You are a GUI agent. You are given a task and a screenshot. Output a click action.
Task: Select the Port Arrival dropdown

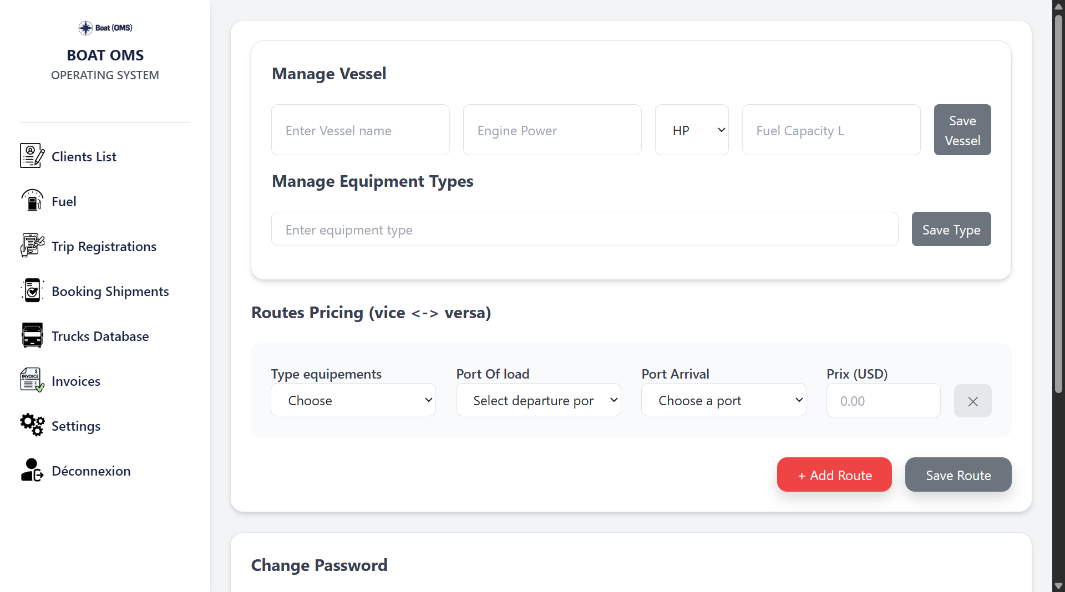(x=723, y=400)
